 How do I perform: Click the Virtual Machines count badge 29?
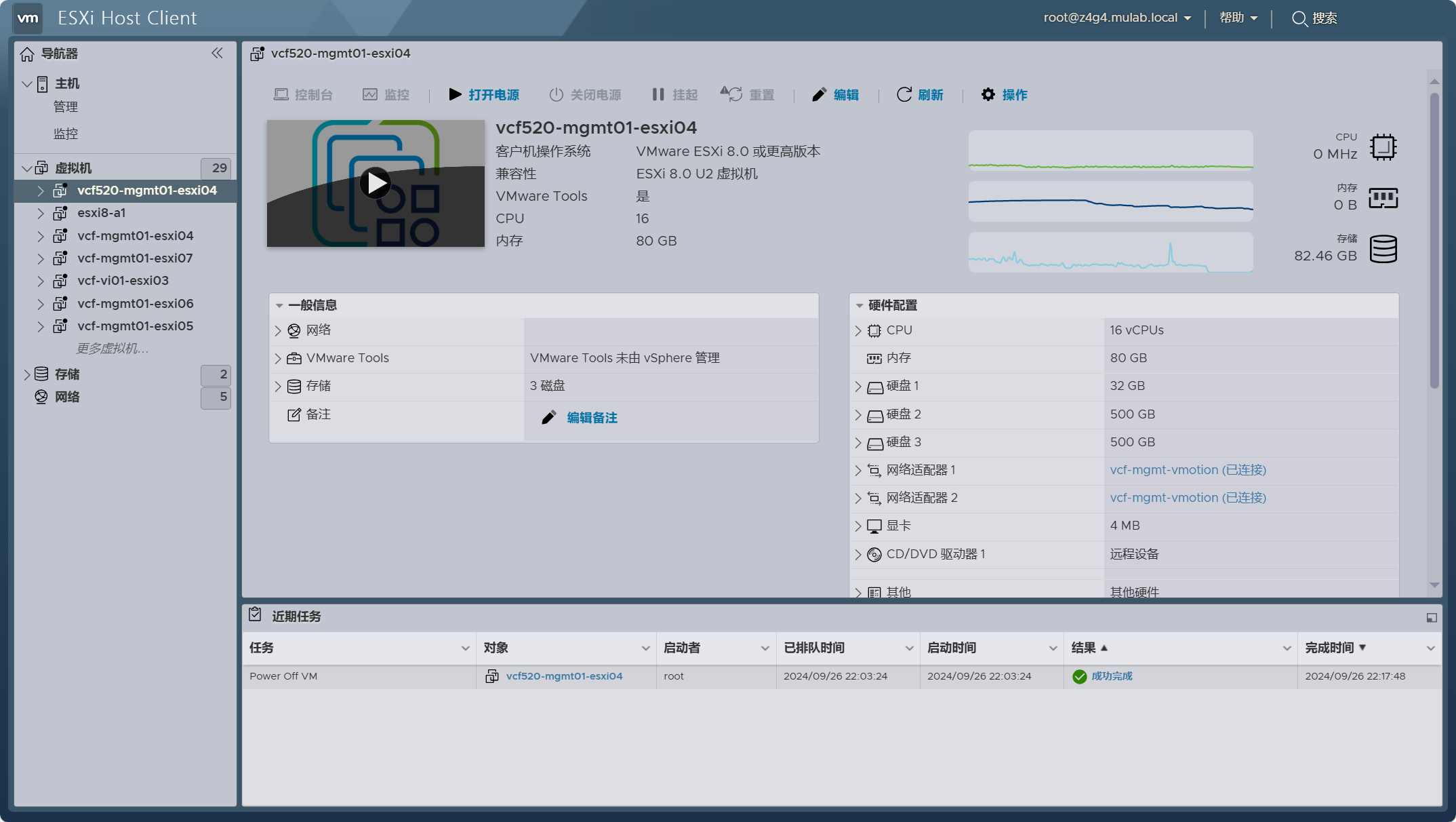coord(216,168)
